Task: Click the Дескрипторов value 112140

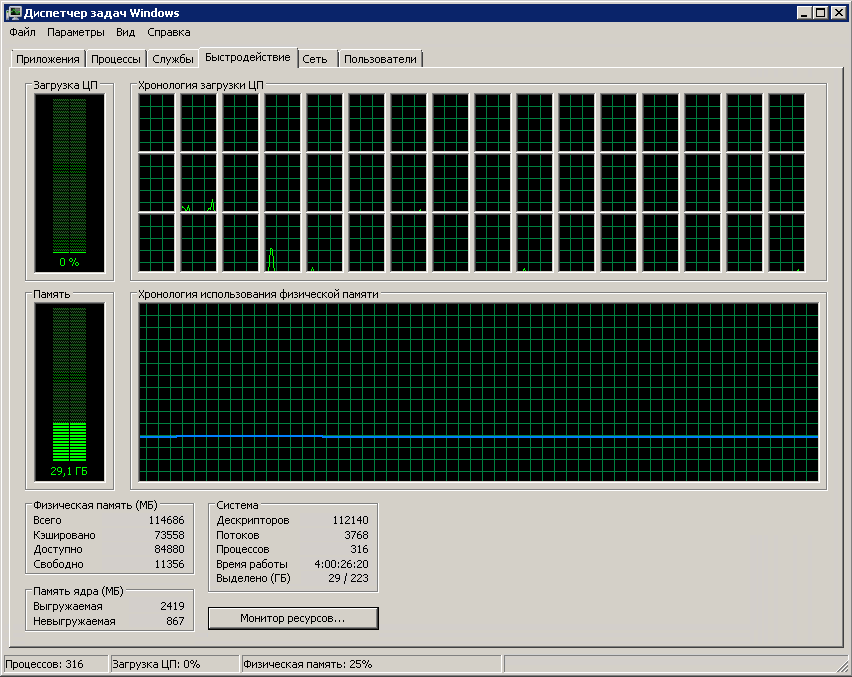Action: [x=350, y=520]
